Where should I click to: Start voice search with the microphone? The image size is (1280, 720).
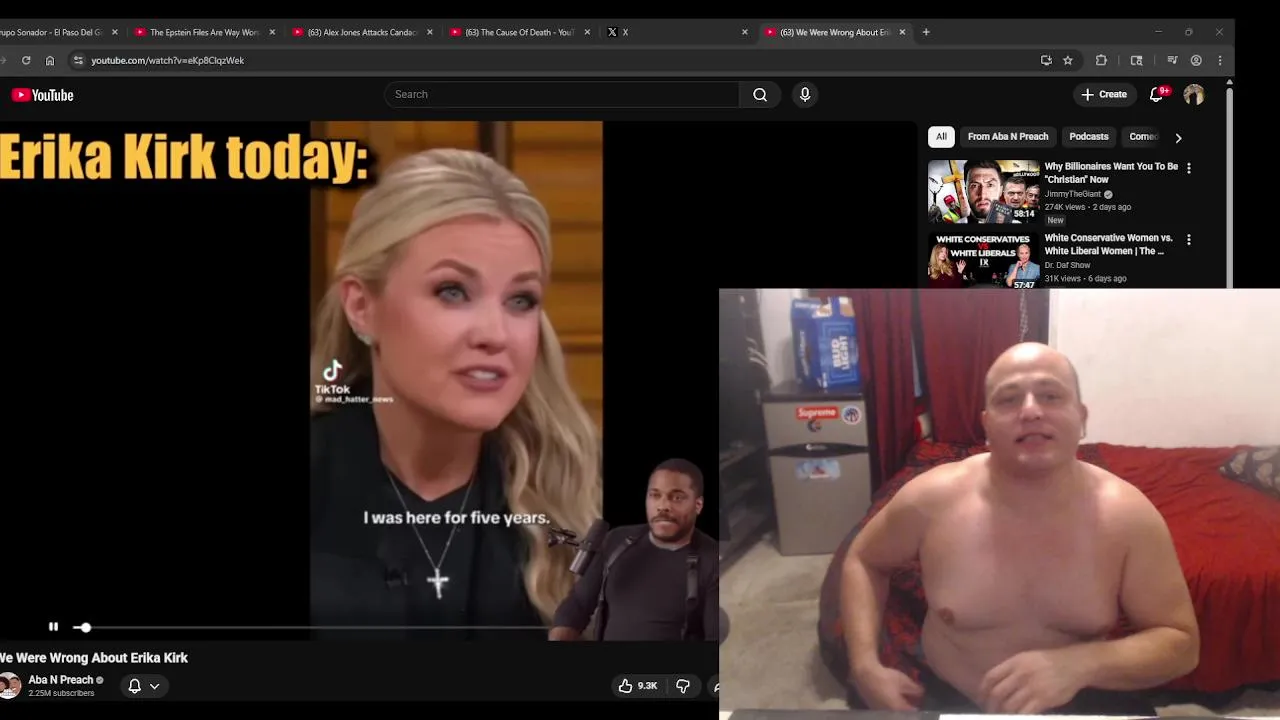tap(805, 94)
